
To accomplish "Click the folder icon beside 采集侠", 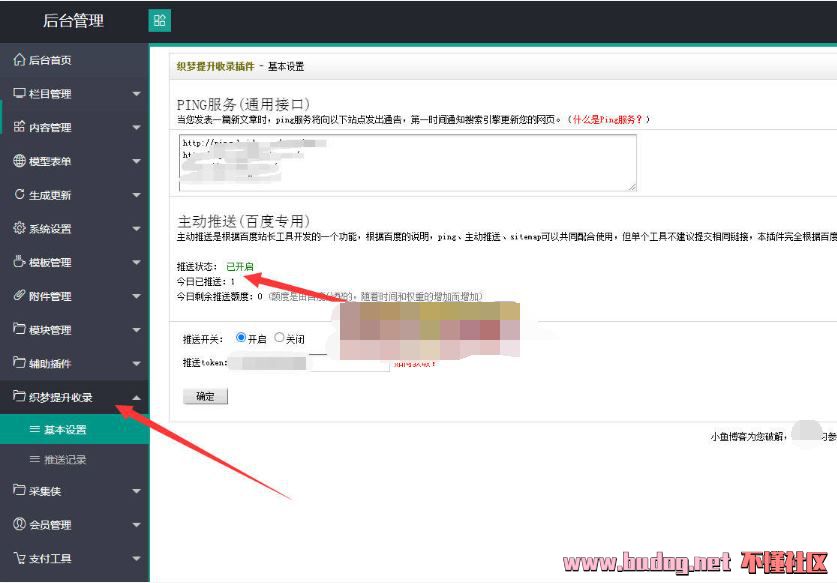I will (x=19, y=490).
